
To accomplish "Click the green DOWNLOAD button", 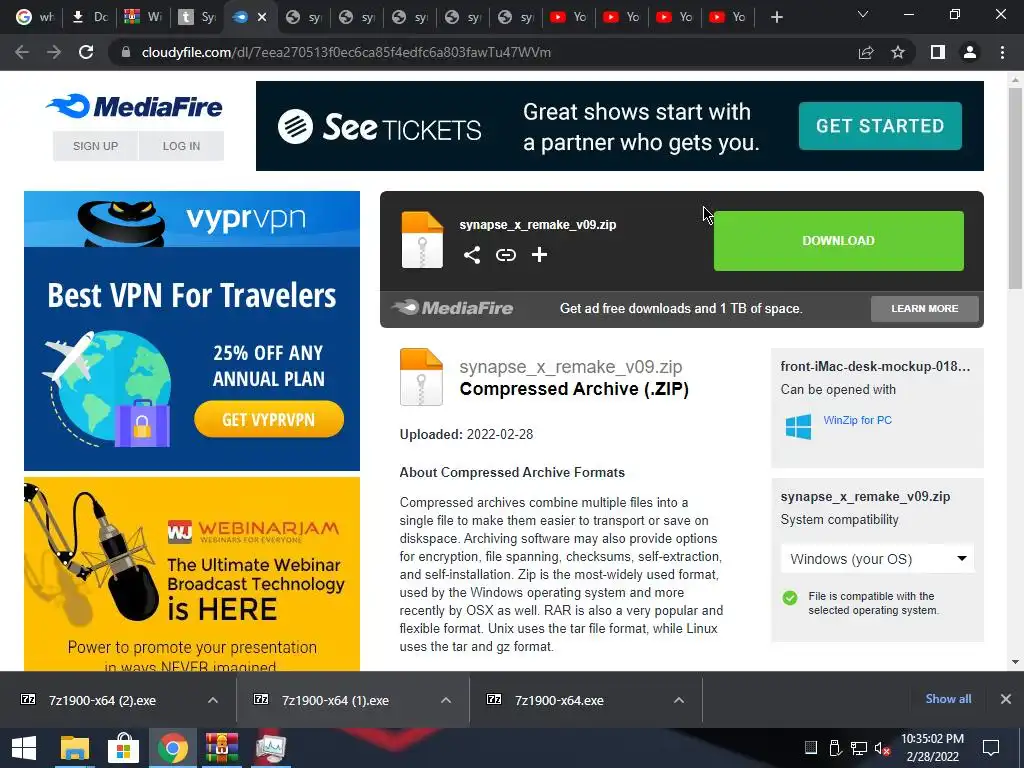I will (839, 240).
